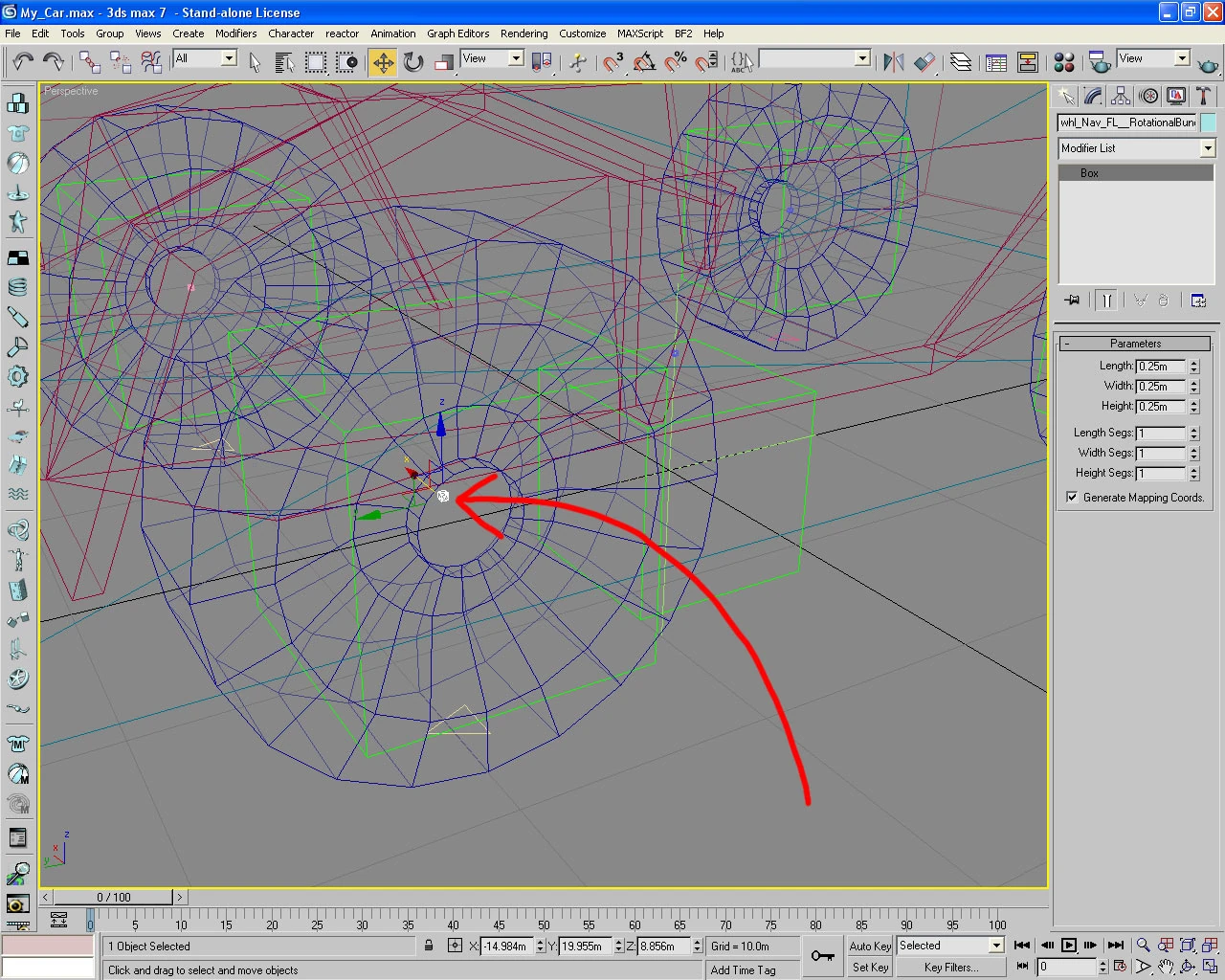Uncheck Generate Mapping Coords checkbox
Image resolution: width=1225 pixels, height=980 pixels.
click(x=1072, y=498)
